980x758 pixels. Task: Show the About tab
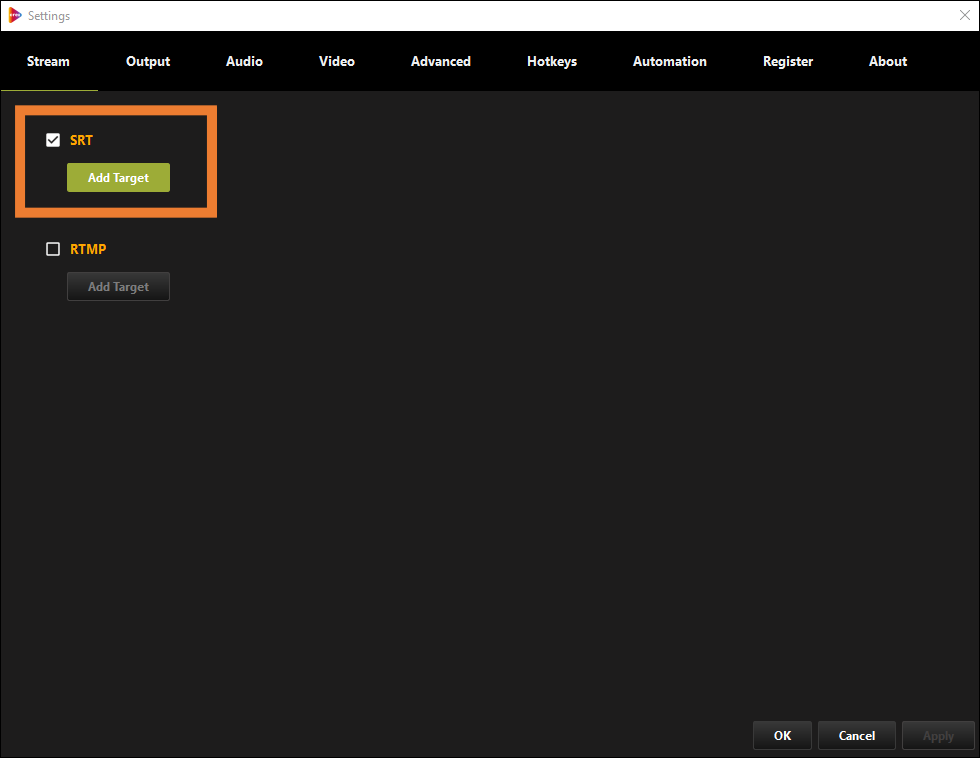click(x=888, y=61)
